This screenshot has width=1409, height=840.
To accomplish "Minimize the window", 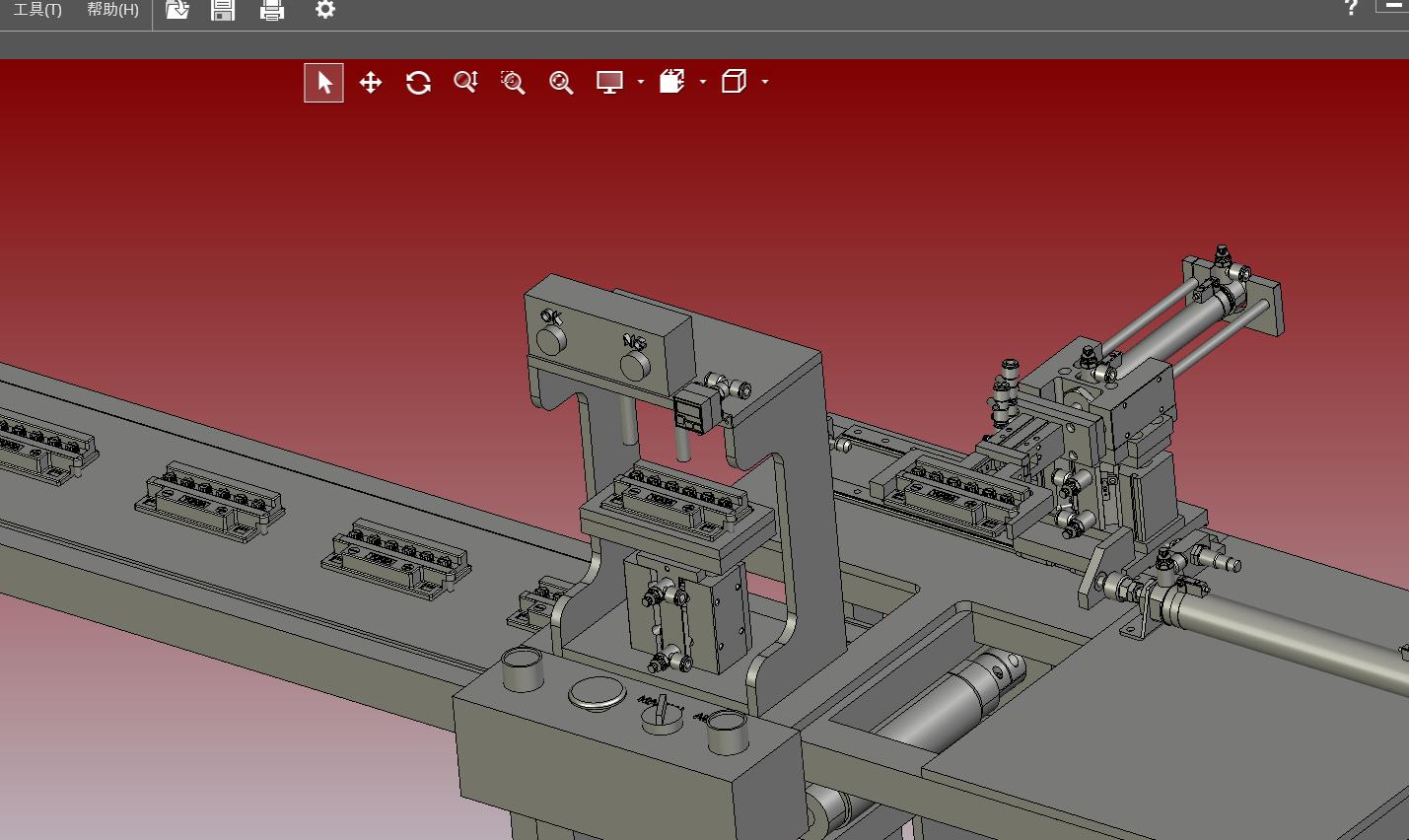I will pos(1393,5).
